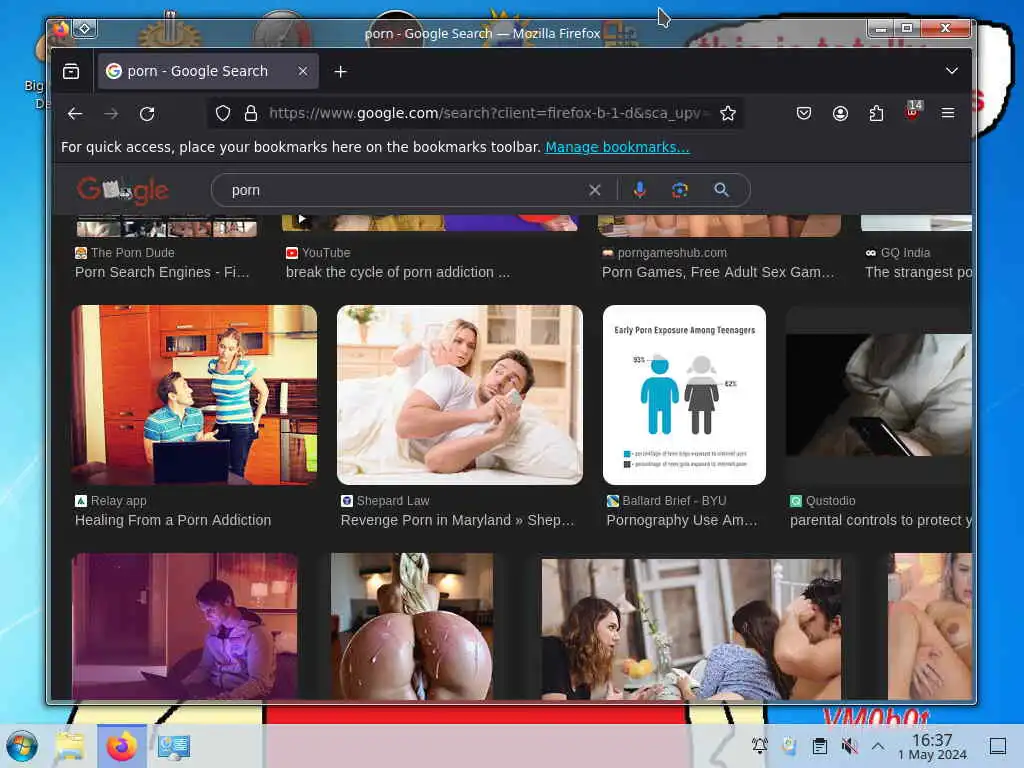Go forward one page

[x=111, y=114]
